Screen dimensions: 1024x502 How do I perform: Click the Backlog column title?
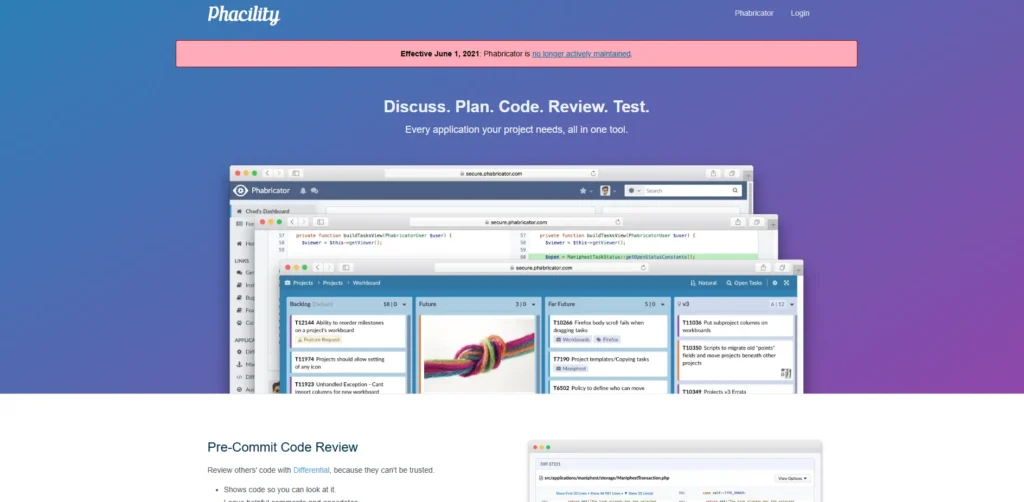coord(300,304)
